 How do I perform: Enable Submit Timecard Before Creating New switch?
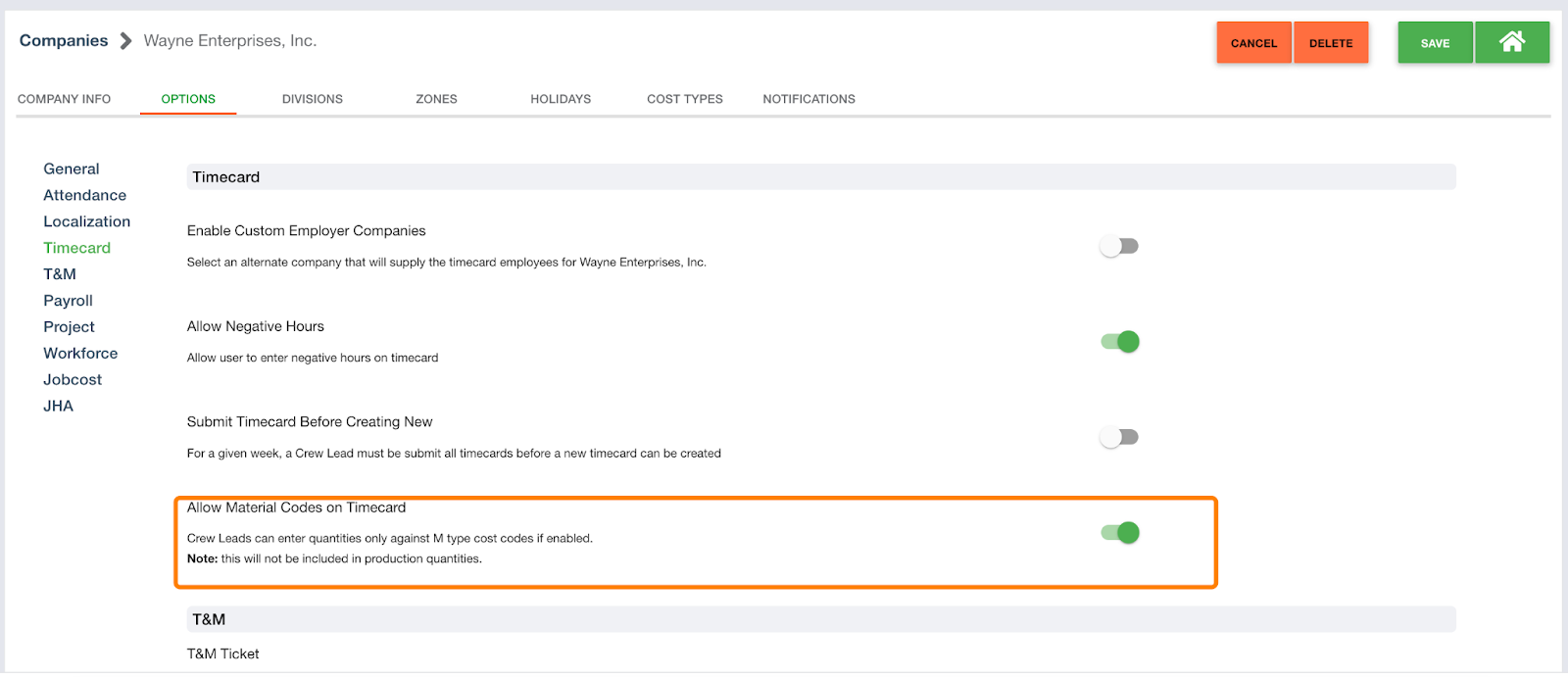[1119, 437]
